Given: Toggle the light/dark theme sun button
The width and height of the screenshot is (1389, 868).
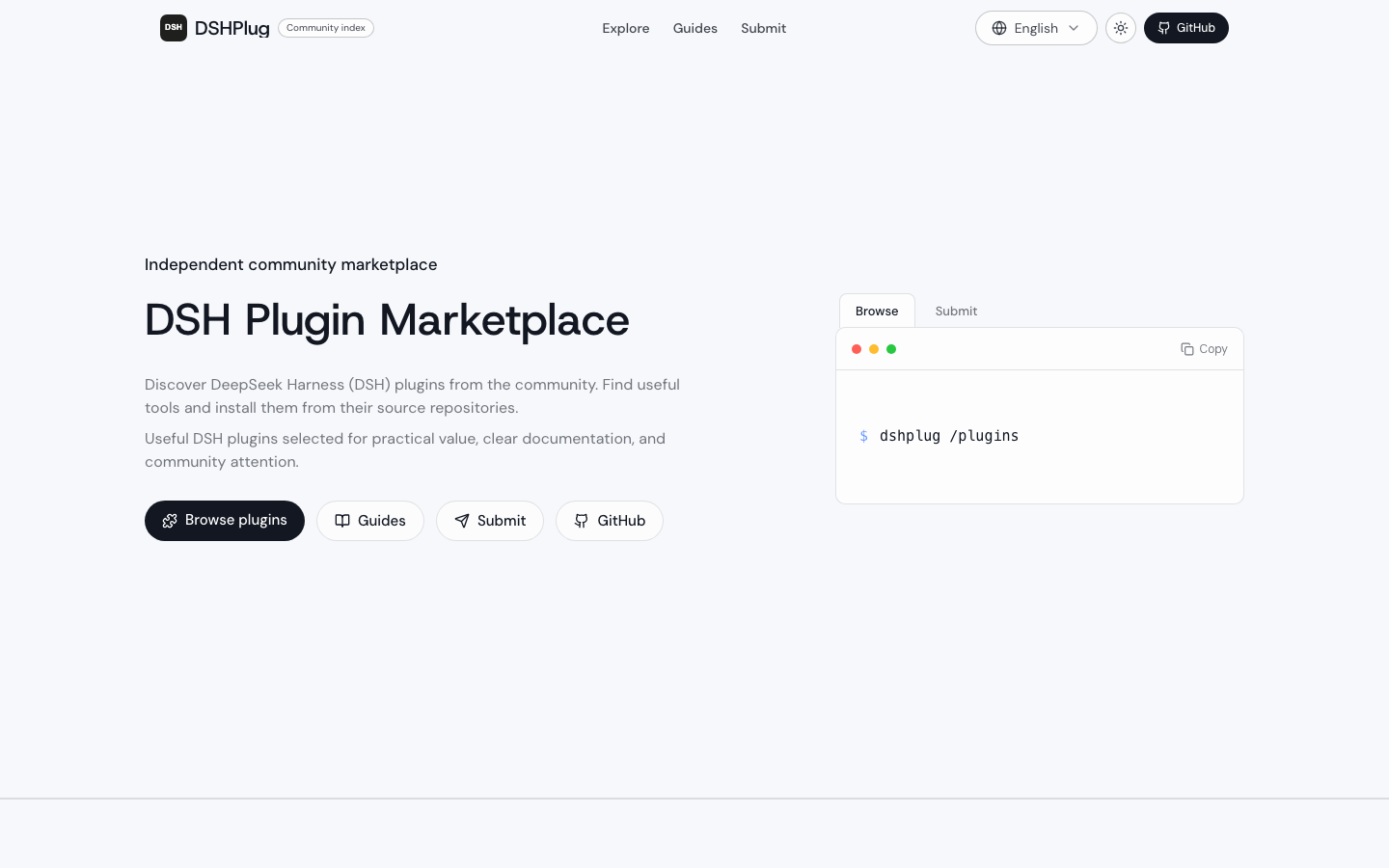Looking at the screenshot, I should [1121, 28].
